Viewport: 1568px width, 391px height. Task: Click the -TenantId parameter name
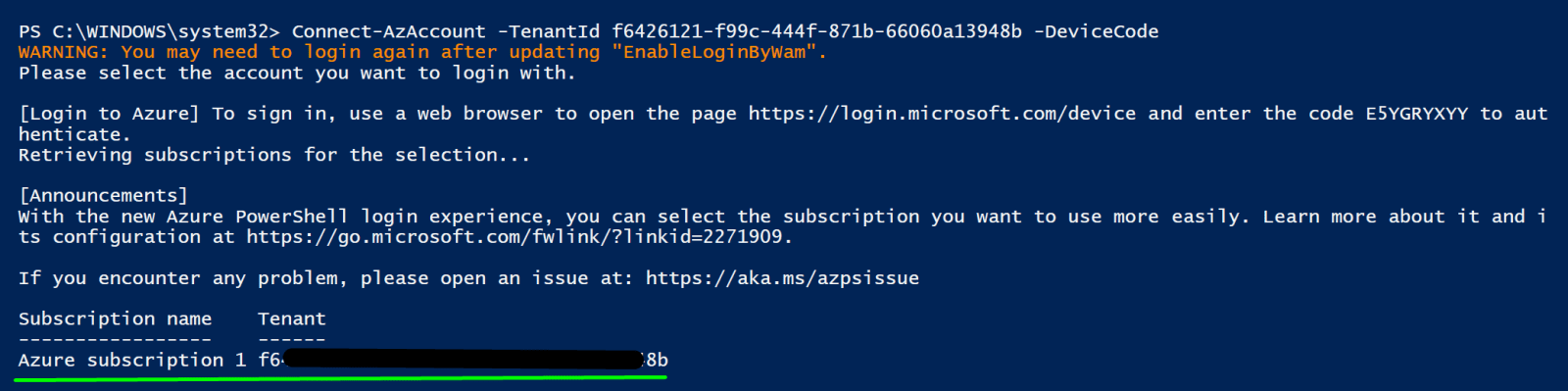pos(548,31)
